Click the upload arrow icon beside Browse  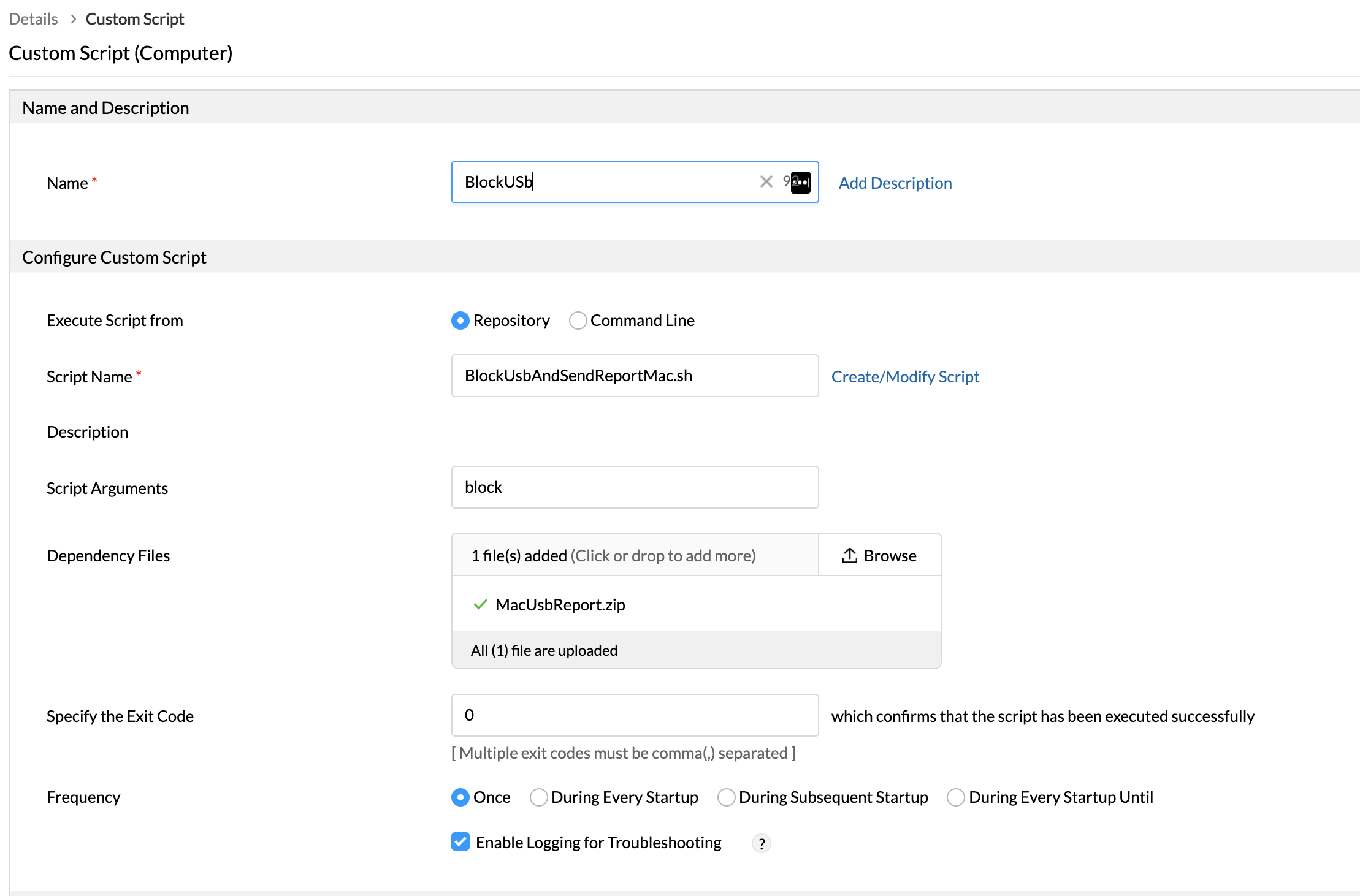[x=849, y=555]
